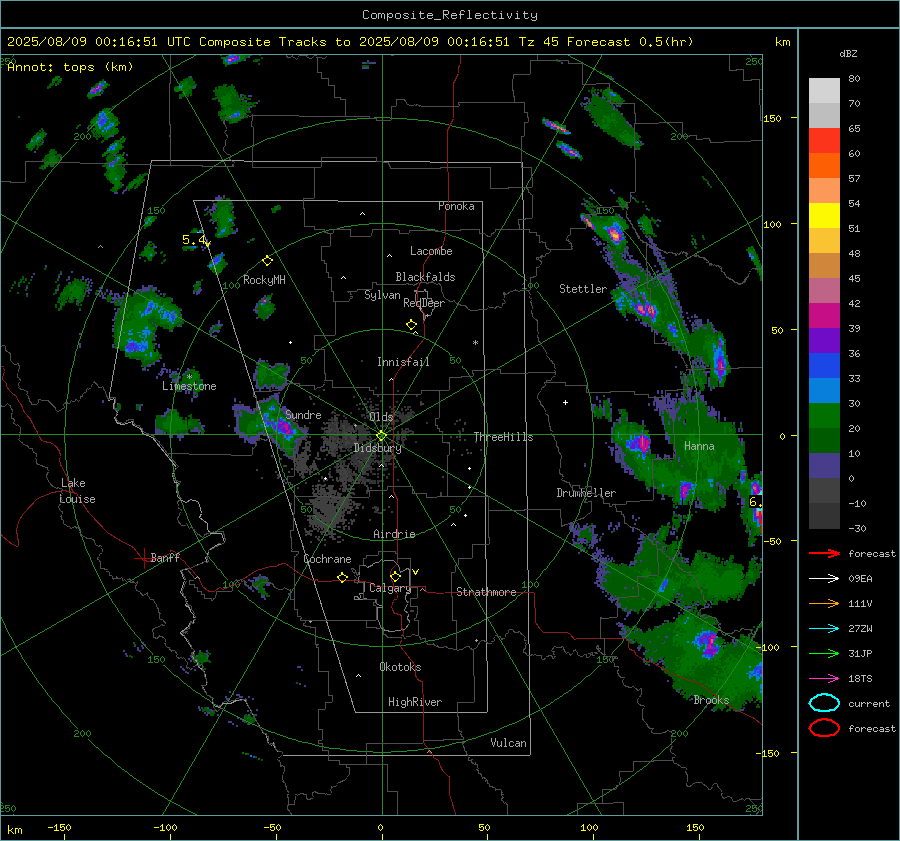
Task: Click the Banff label
Action: [165, 557]
